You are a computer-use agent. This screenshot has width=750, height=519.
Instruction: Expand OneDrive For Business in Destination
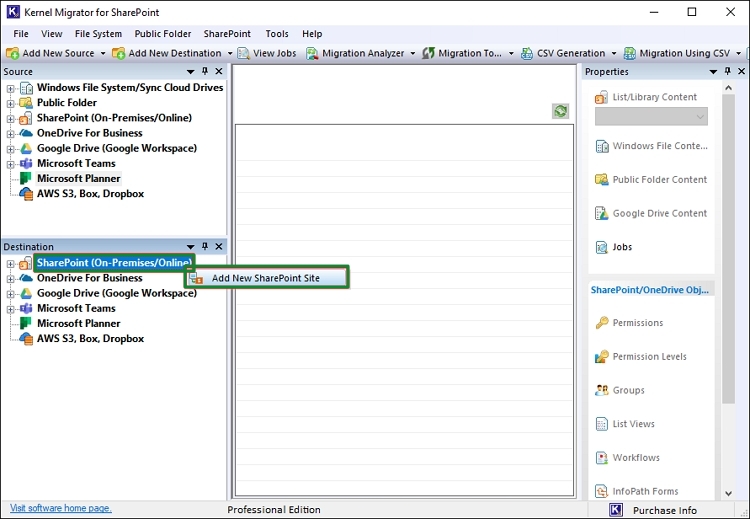11,279
